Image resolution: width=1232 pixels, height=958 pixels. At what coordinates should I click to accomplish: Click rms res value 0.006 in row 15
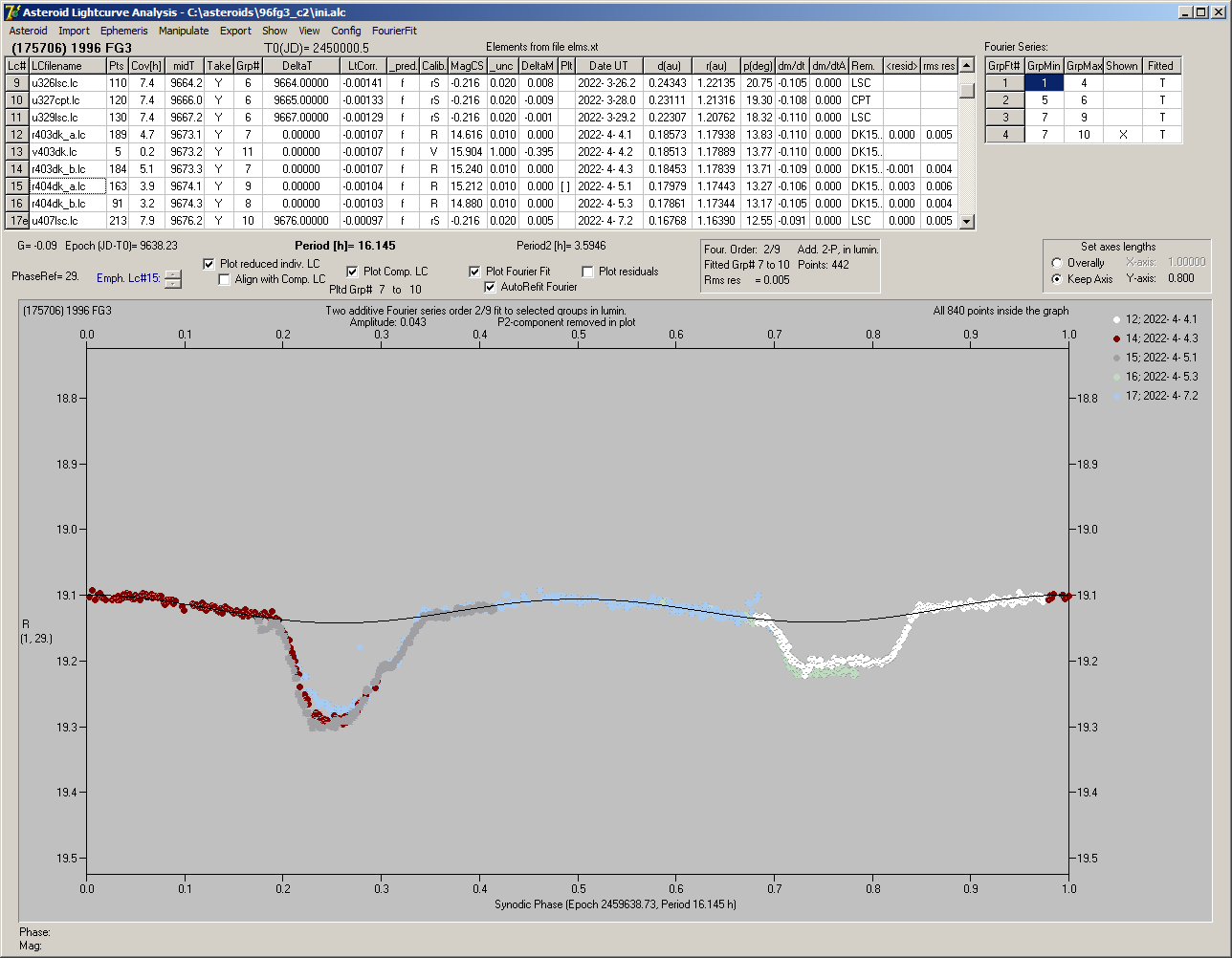938,186
